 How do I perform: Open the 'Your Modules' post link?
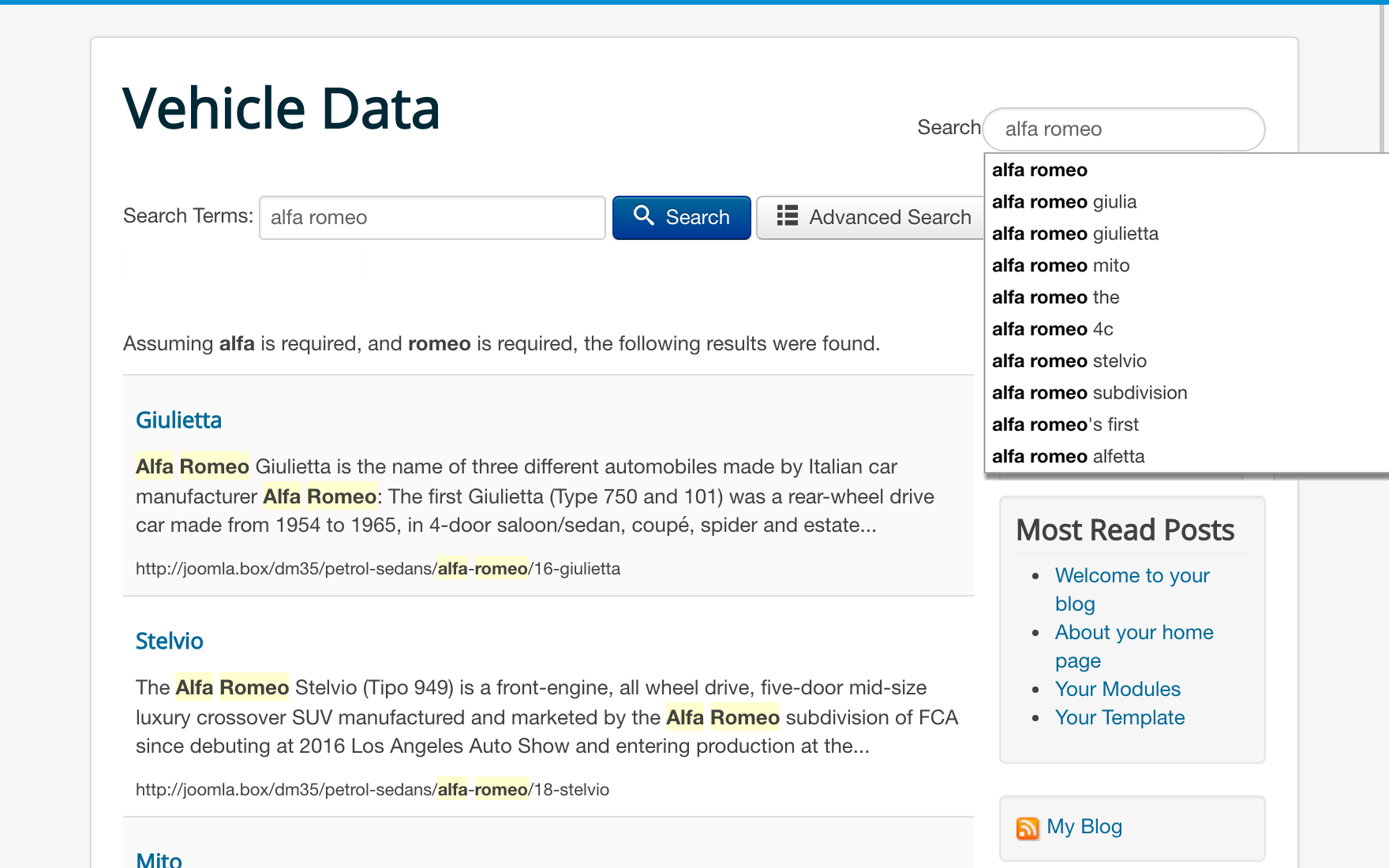[1118, 689]
